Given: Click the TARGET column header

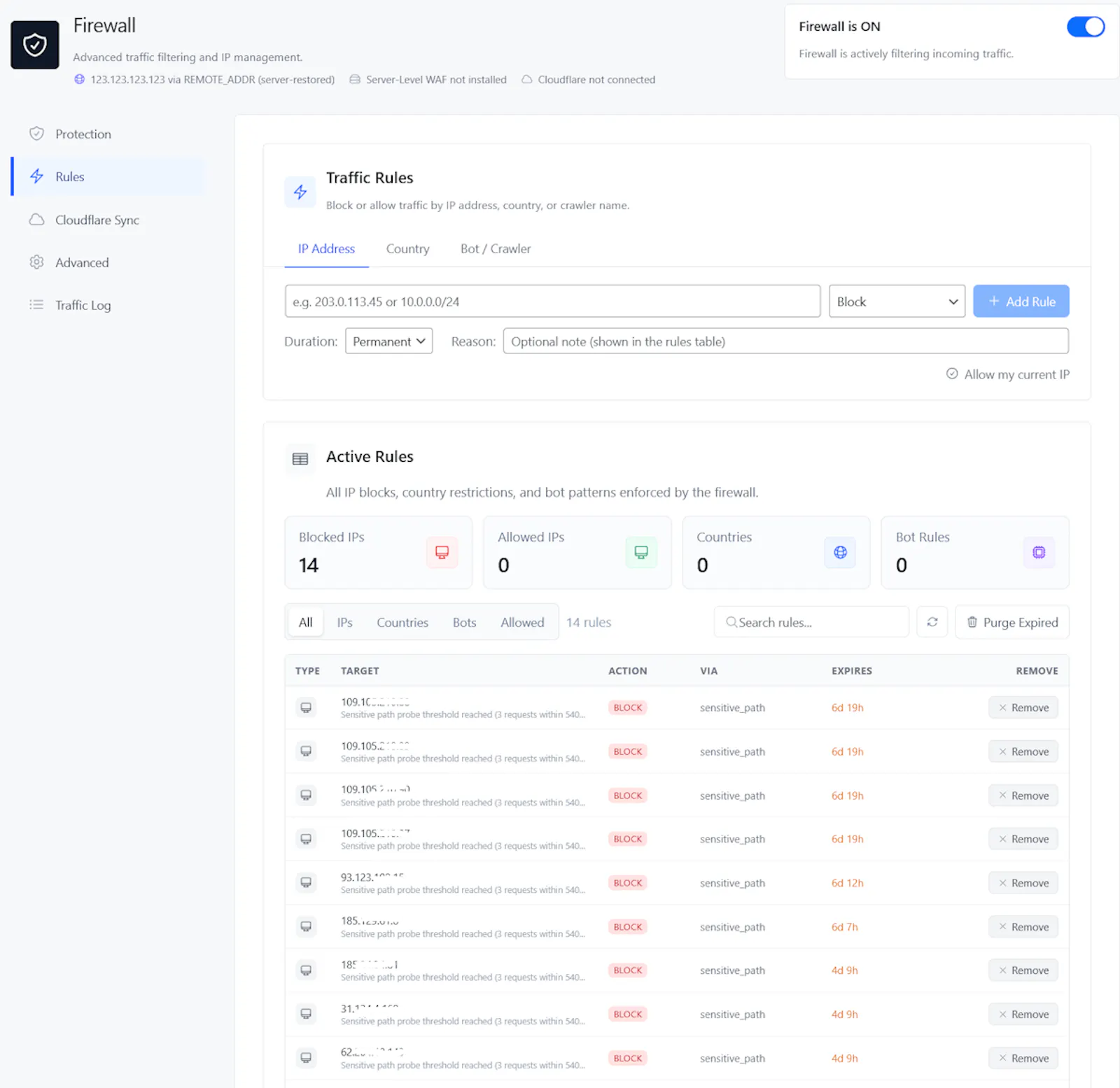Looking at the screenshot, I should [x=360, y=671].
